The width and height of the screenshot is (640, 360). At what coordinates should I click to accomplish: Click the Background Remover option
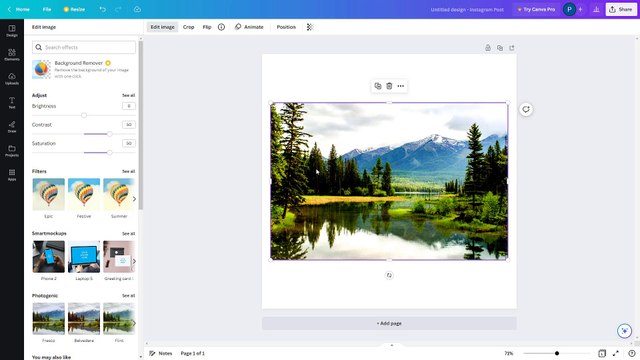tap(84, 69)
